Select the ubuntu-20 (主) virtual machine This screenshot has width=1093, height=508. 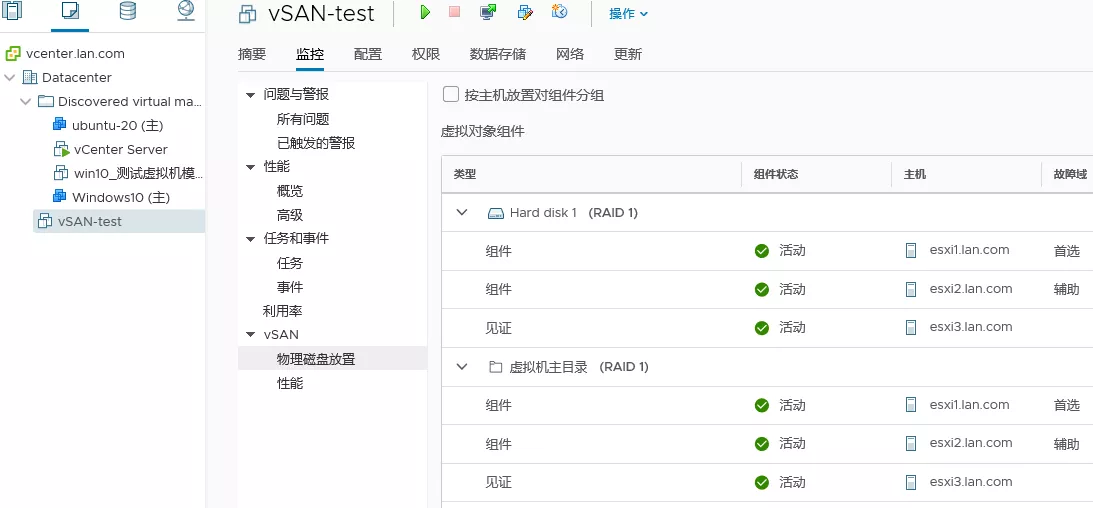[117, 126]
